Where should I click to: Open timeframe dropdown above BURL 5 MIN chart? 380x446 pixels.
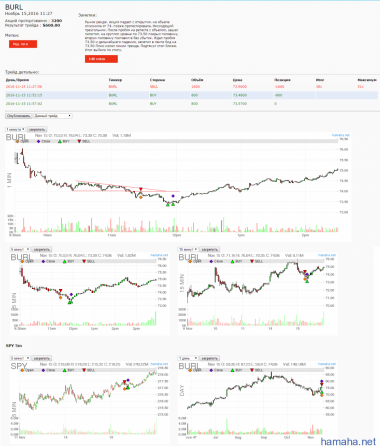pyautogui.click(x=20, y=249)
